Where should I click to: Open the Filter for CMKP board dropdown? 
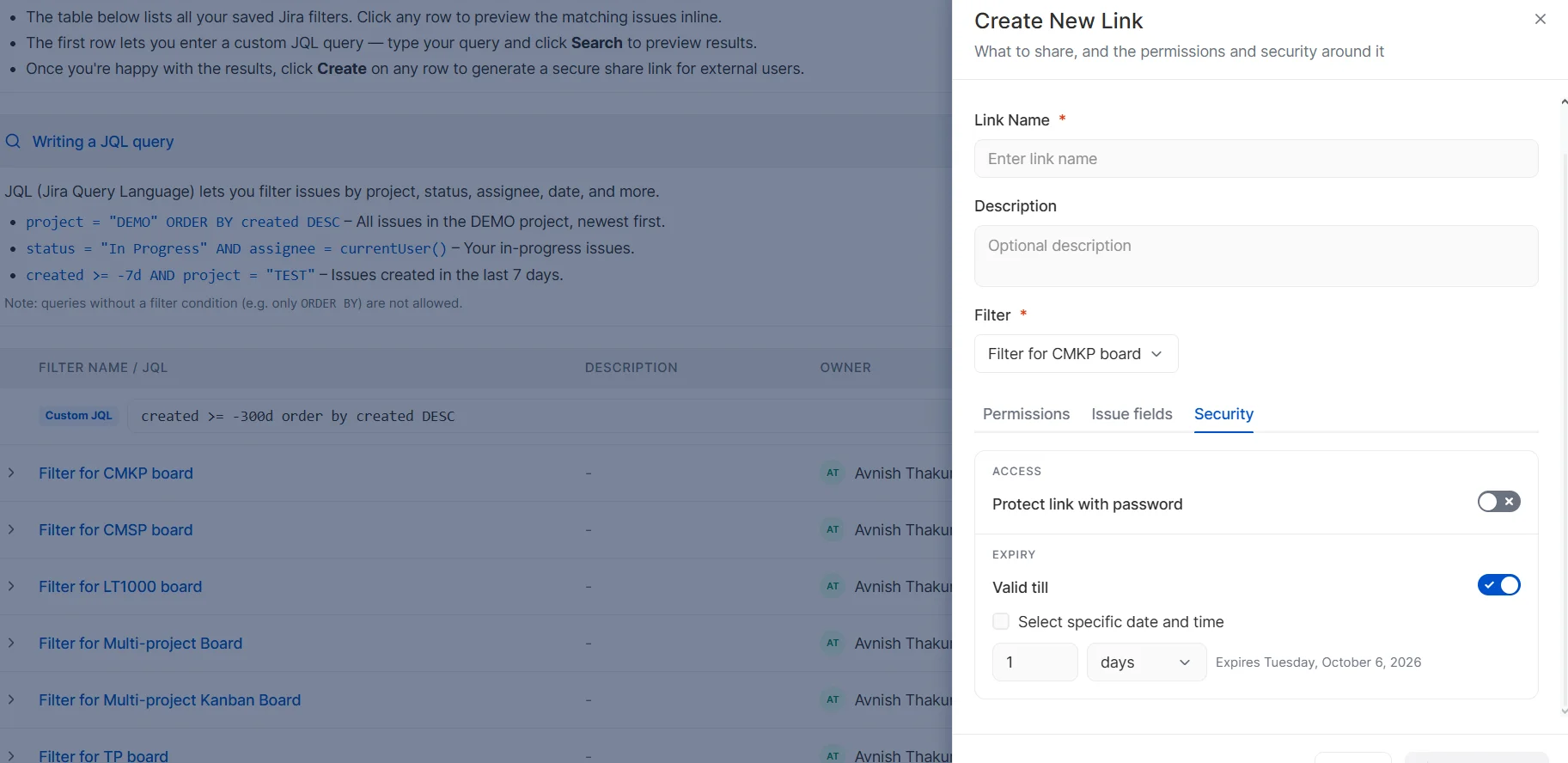(1076, 354)
